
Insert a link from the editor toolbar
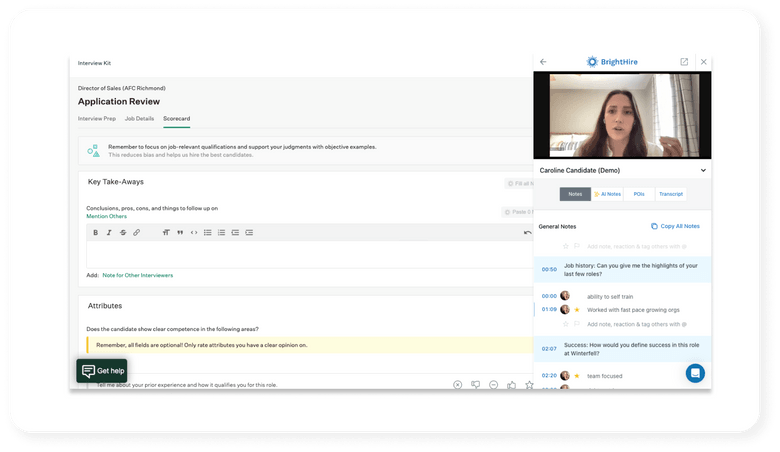136,233
